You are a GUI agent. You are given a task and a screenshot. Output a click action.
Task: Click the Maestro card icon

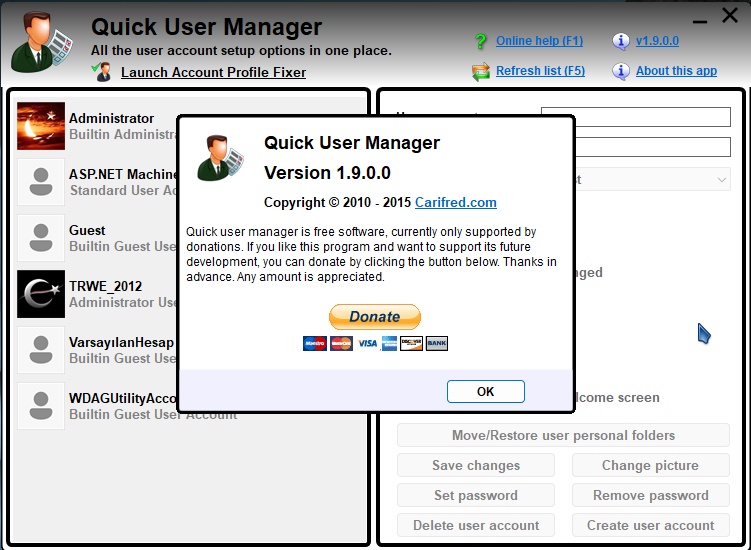point(315,344)
